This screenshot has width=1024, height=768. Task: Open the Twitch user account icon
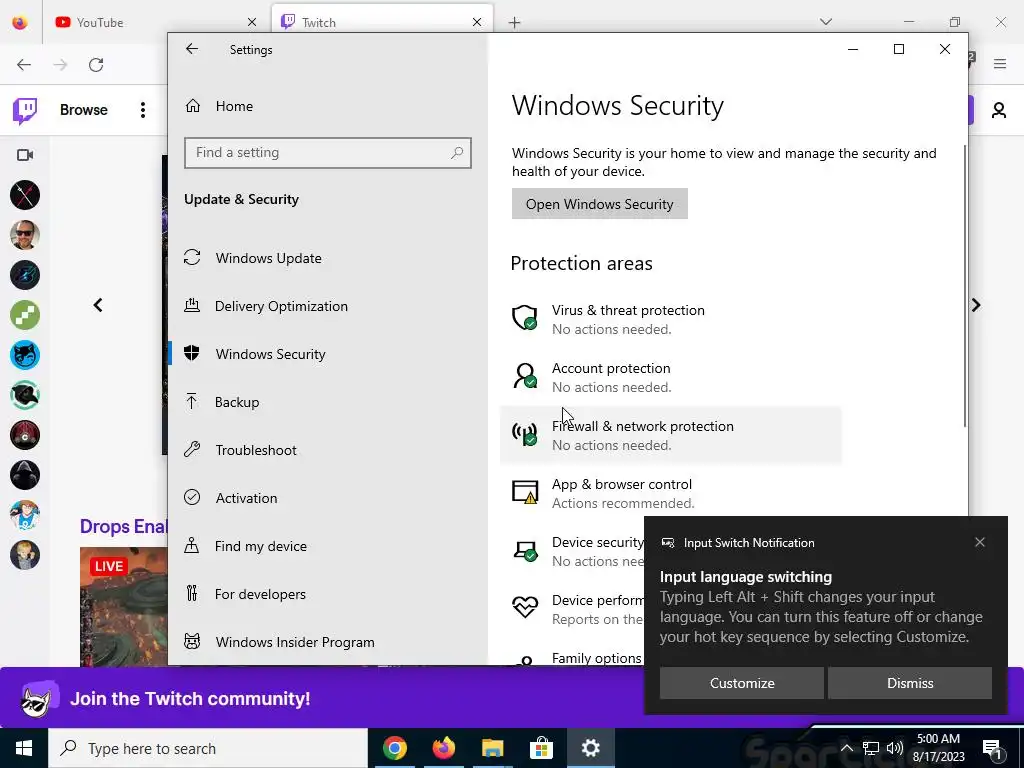pos(999,110)
